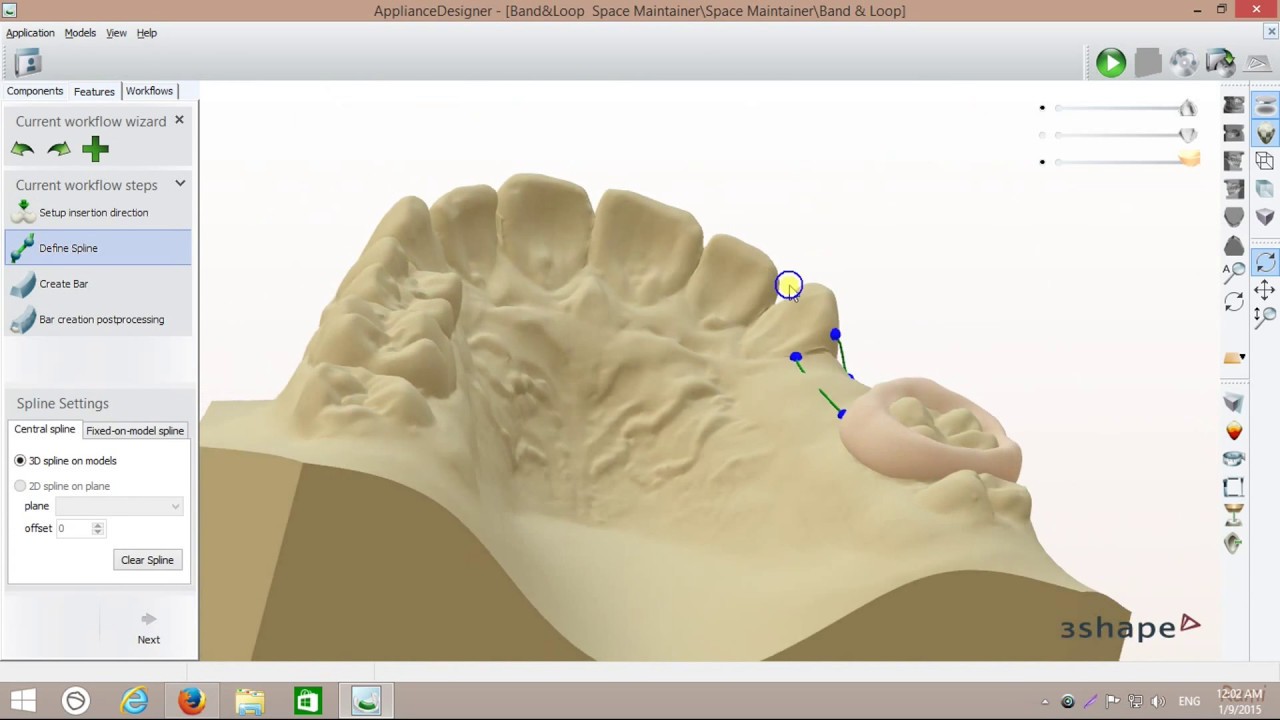Click the reset rotation arrows icon
Screen dimensions: 1280x720
(x=1234, y=300)
